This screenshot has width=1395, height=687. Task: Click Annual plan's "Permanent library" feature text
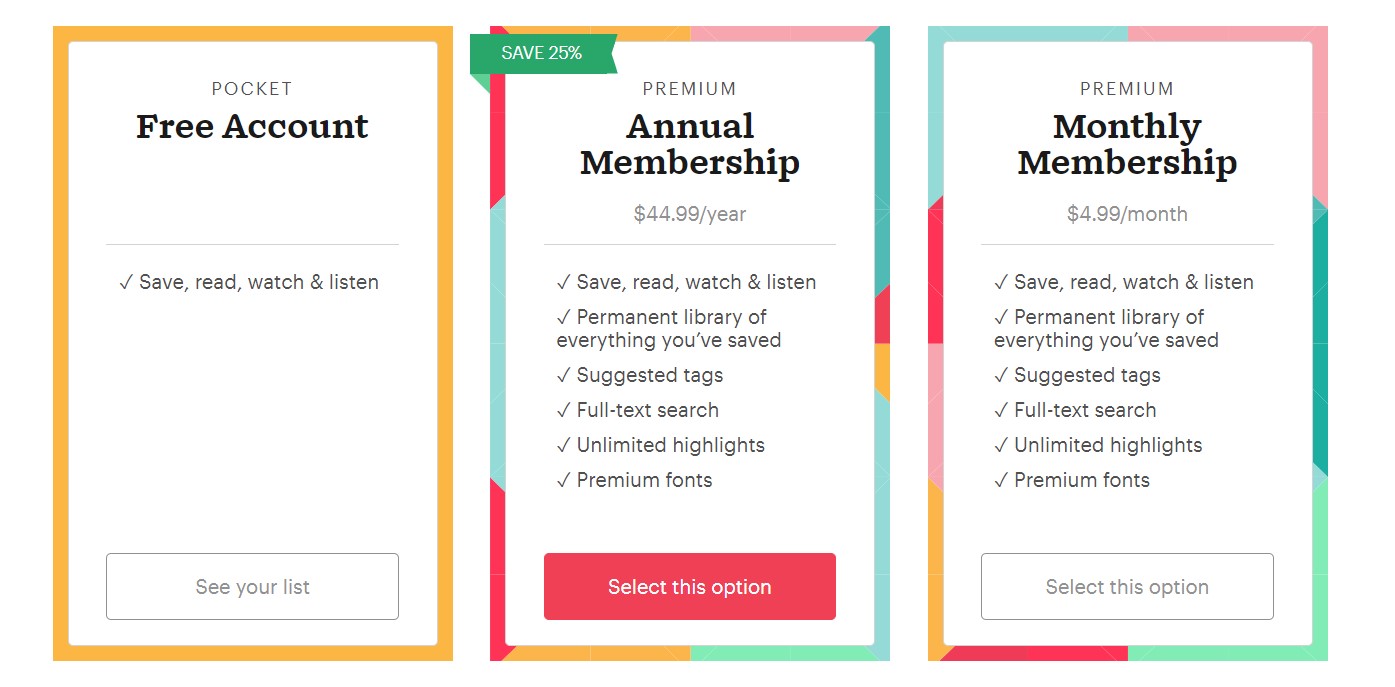click(670, 329)
